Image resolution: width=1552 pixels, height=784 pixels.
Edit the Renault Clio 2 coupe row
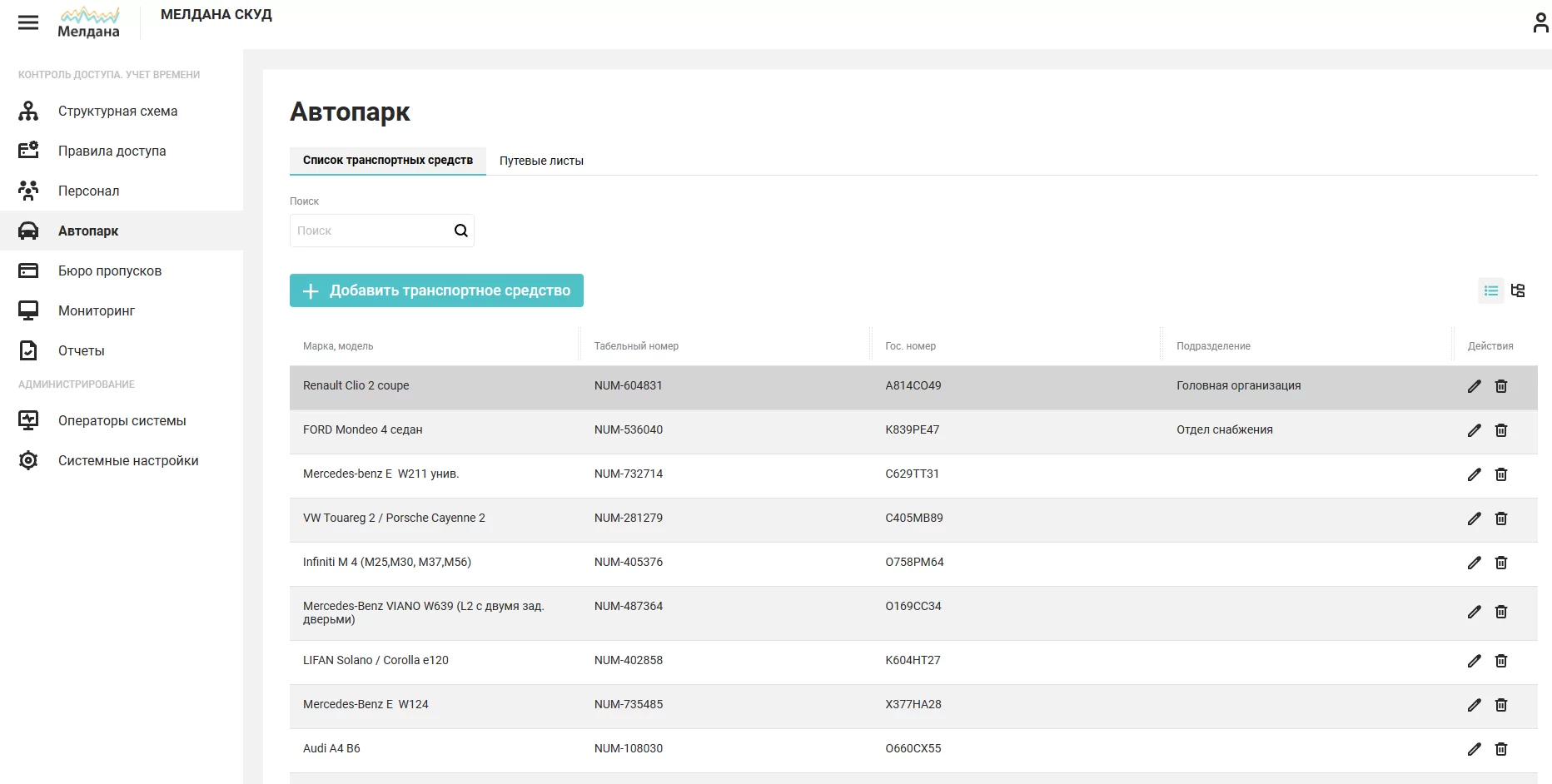point(1475,386)
